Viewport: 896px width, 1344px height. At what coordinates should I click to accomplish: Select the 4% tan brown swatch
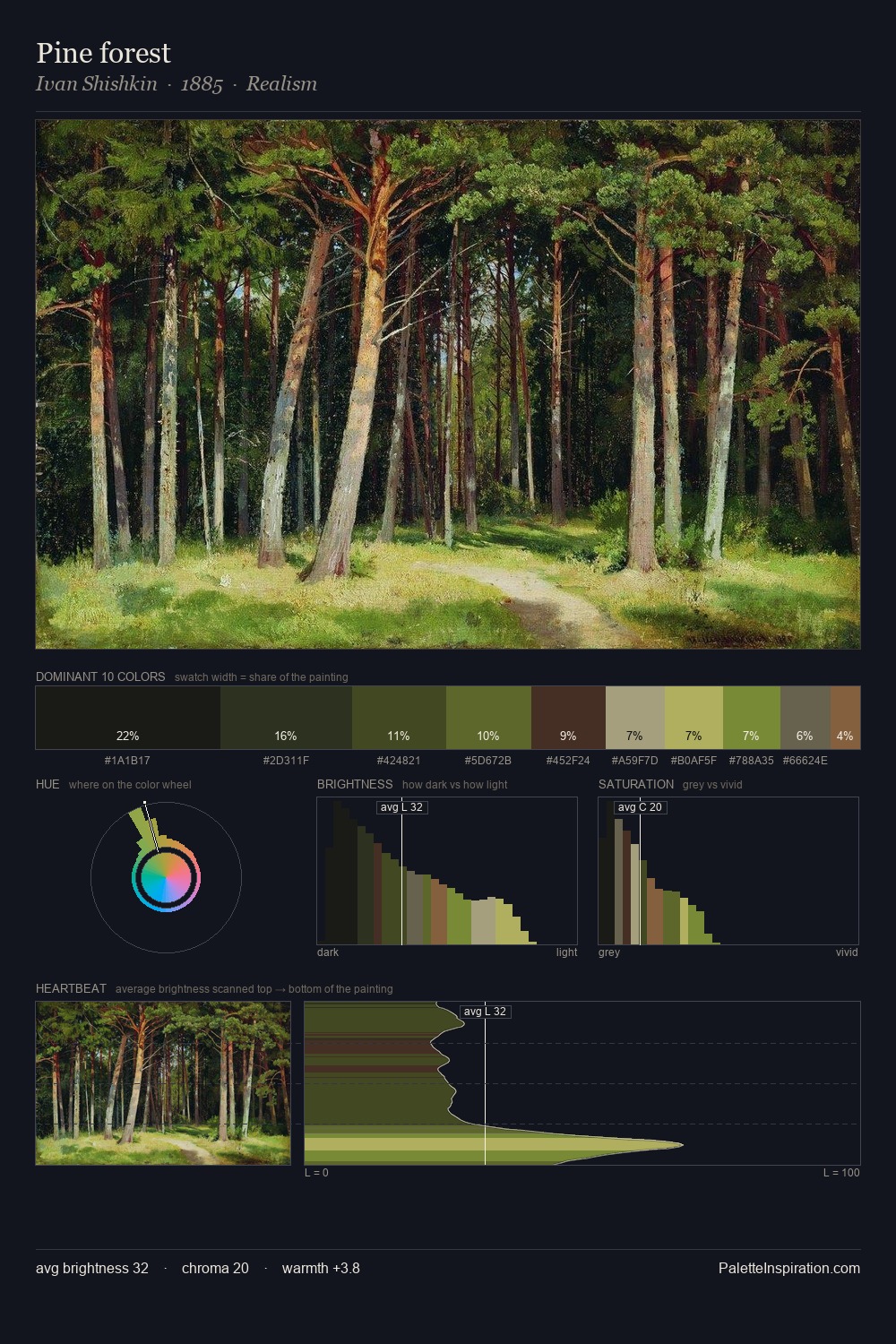845,718
